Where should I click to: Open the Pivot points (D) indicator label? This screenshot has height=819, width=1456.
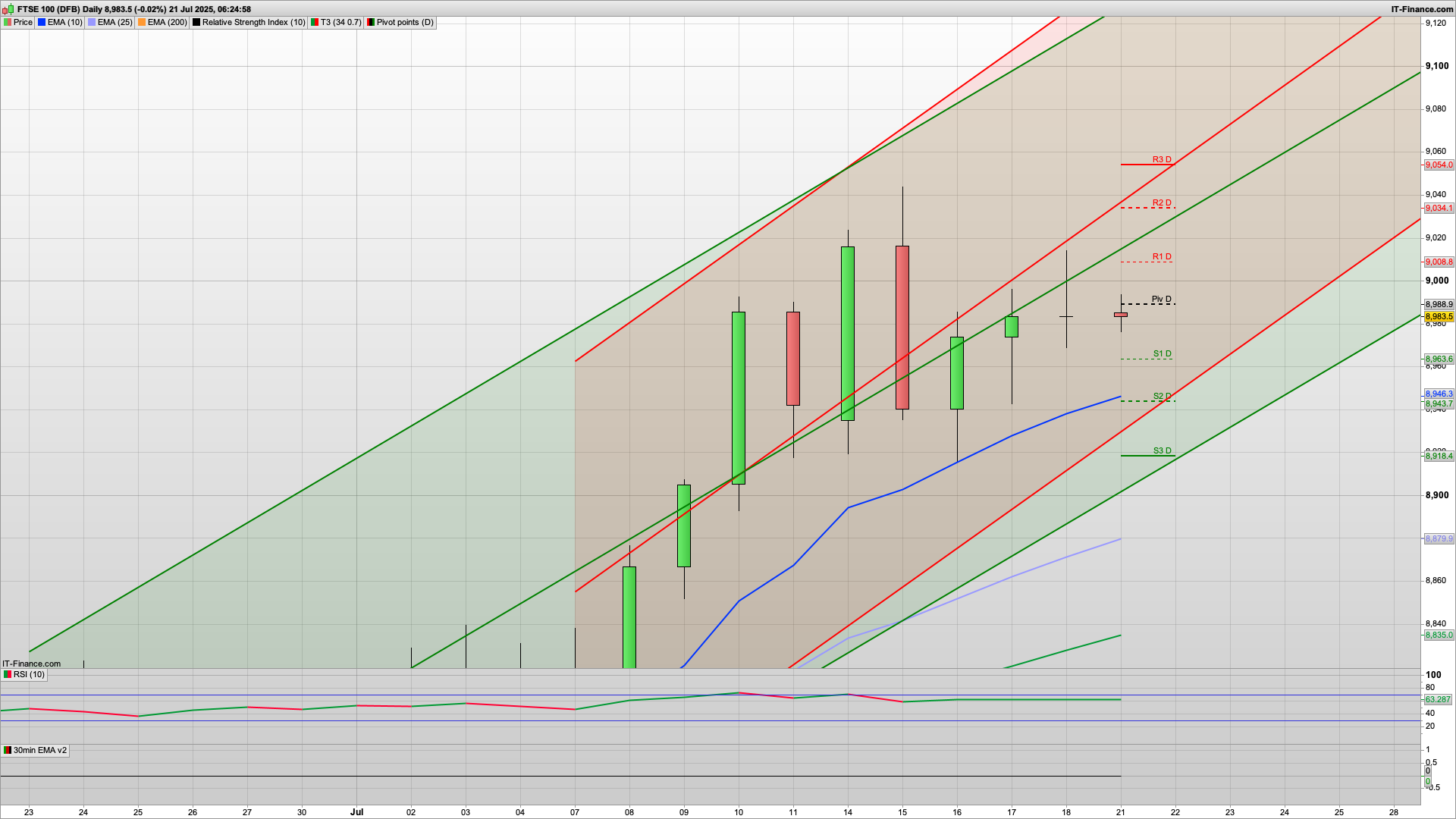pos(405,23)
